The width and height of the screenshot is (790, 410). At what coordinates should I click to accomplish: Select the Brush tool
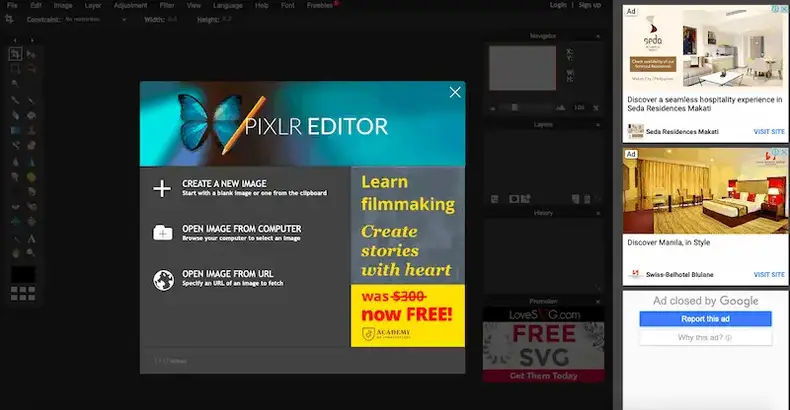31,100
